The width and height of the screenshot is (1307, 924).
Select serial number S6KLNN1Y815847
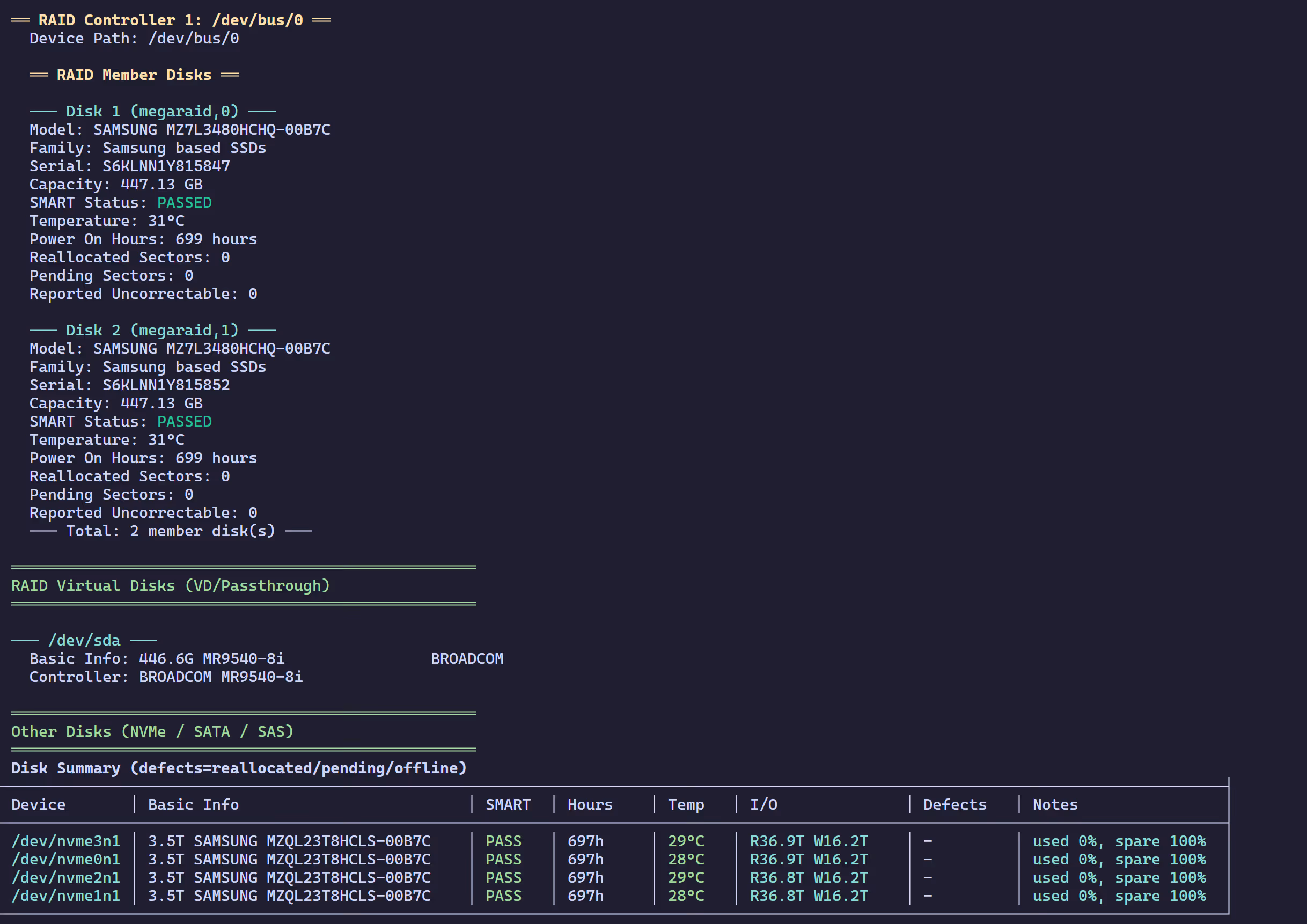[x=166, y=166]
